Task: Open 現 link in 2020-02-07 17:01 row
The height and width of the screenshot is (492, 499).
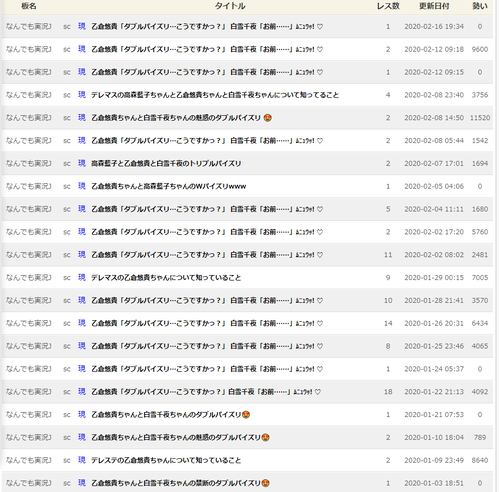Action: [x=82, y=163]
